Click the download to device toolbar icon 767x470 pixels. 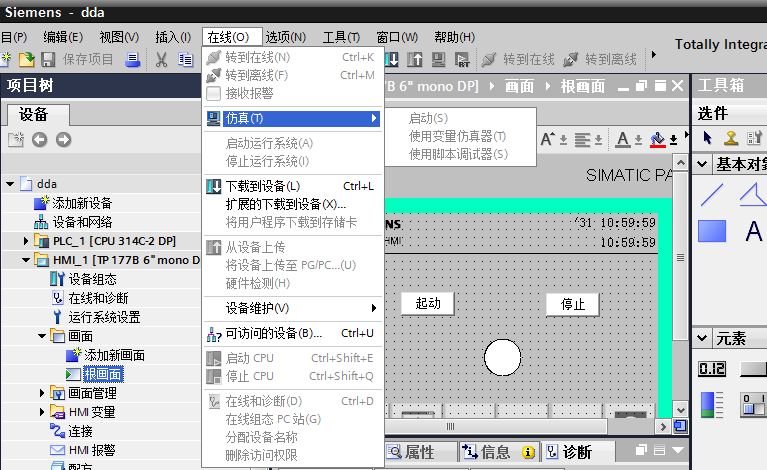[x=391, y=59]
